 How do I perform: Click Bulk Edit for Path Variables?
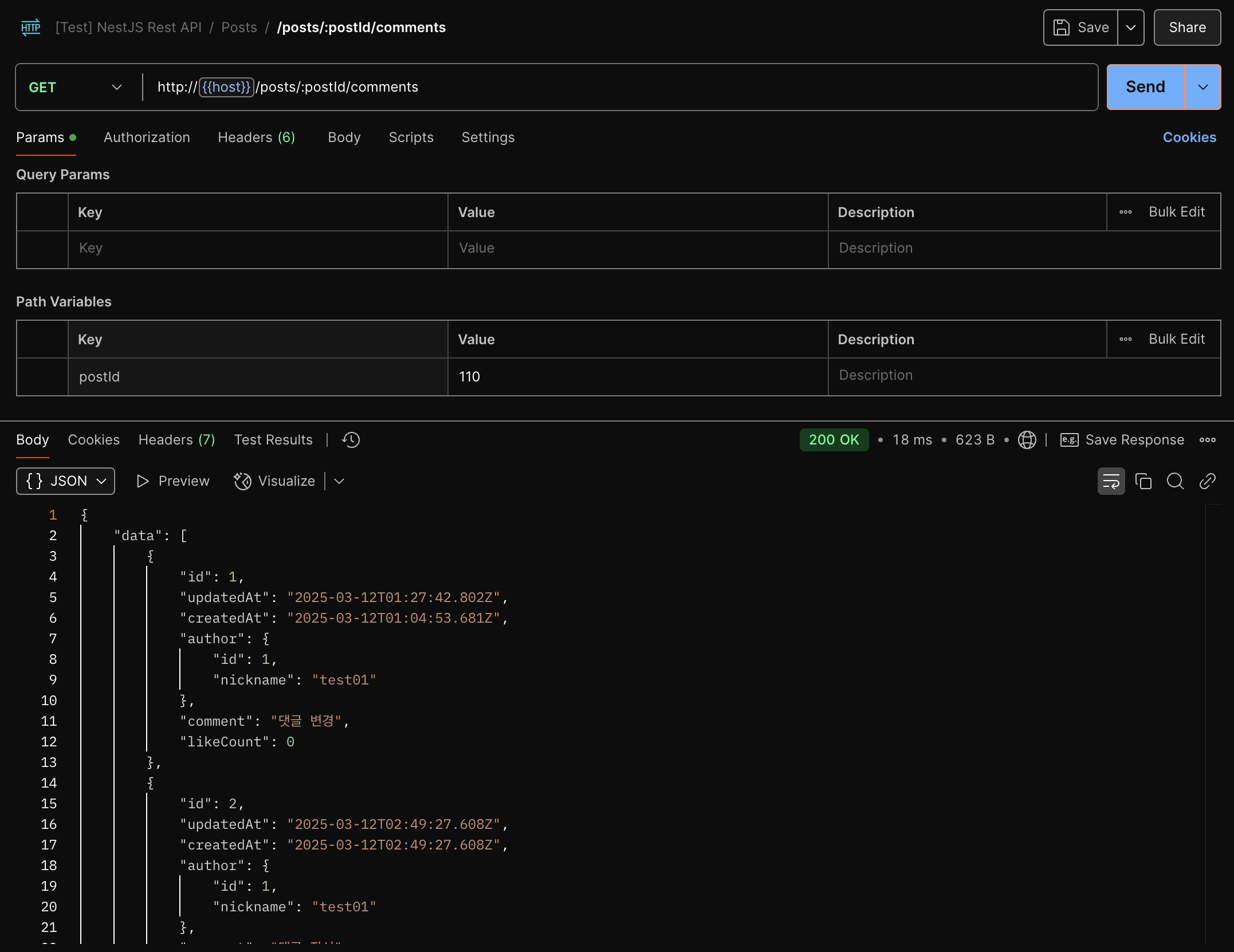click(x=1176, y=339)
